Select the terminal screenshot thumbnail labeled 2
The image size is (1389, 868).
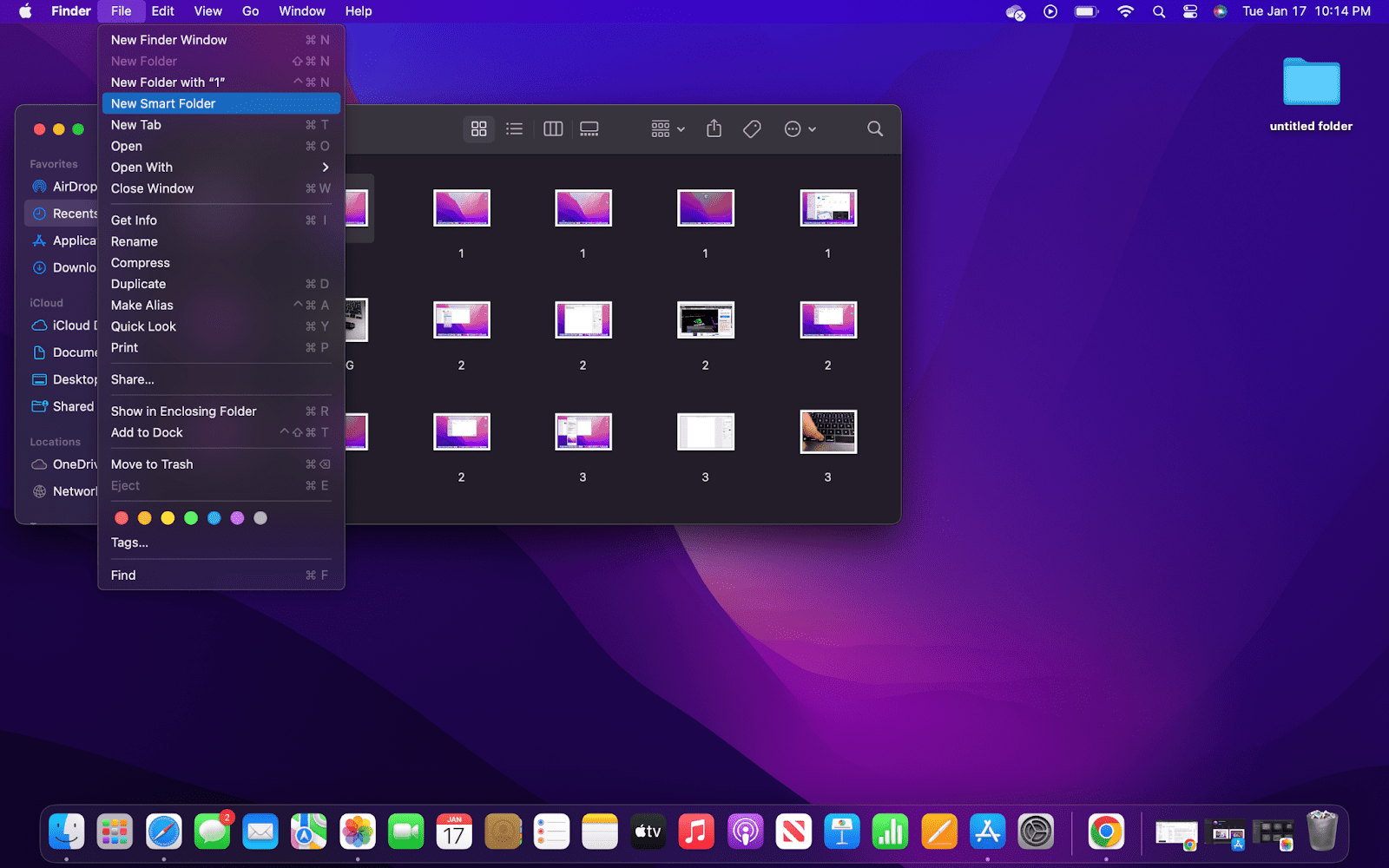click(706, 320)
